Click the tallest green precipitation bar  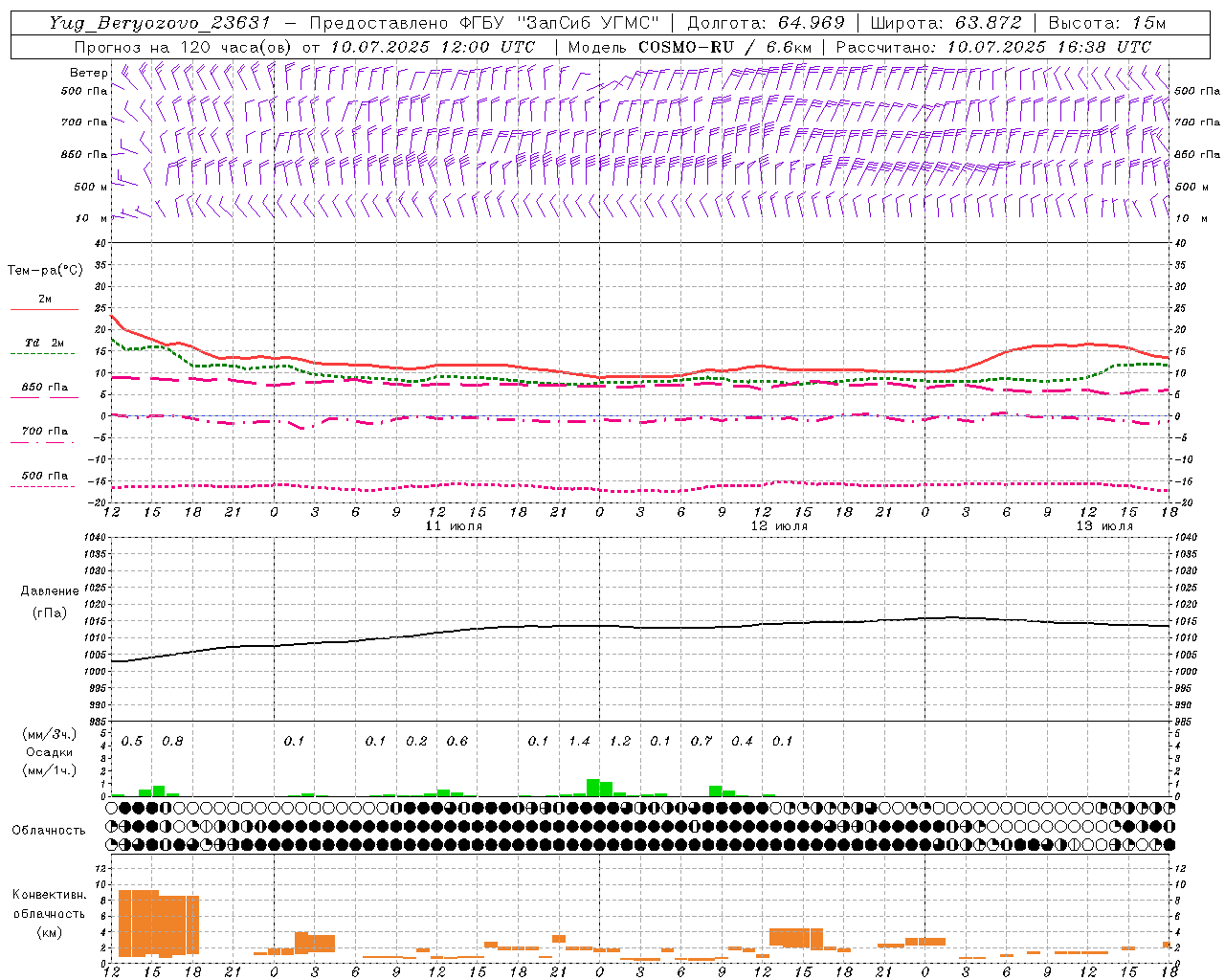pos(592,788)
